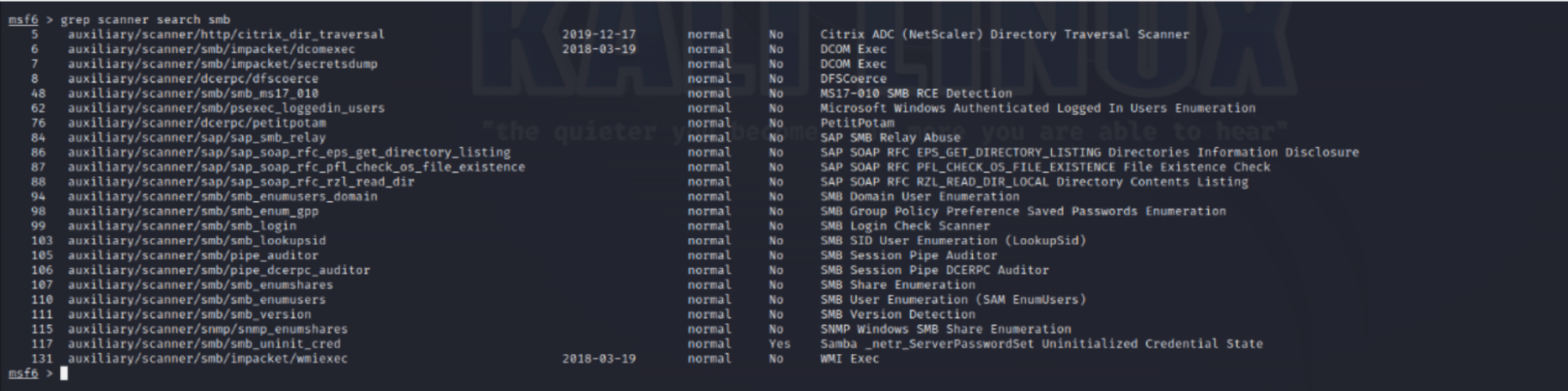Click the psexec_loggedin_users module path
1568x391 pixels.
tap(226, 108)
